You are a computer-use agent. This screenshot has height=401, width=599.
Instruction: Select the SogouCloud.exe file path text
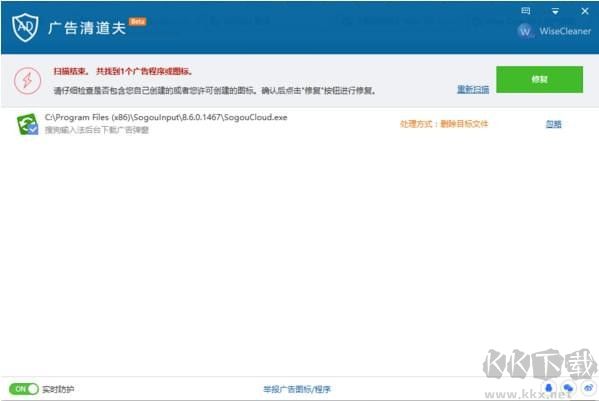(x=166, y=117)
